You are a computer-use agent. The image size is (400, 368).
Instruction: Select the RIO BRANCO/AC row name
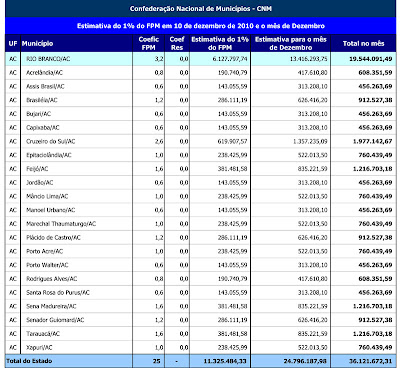(48, 59)
